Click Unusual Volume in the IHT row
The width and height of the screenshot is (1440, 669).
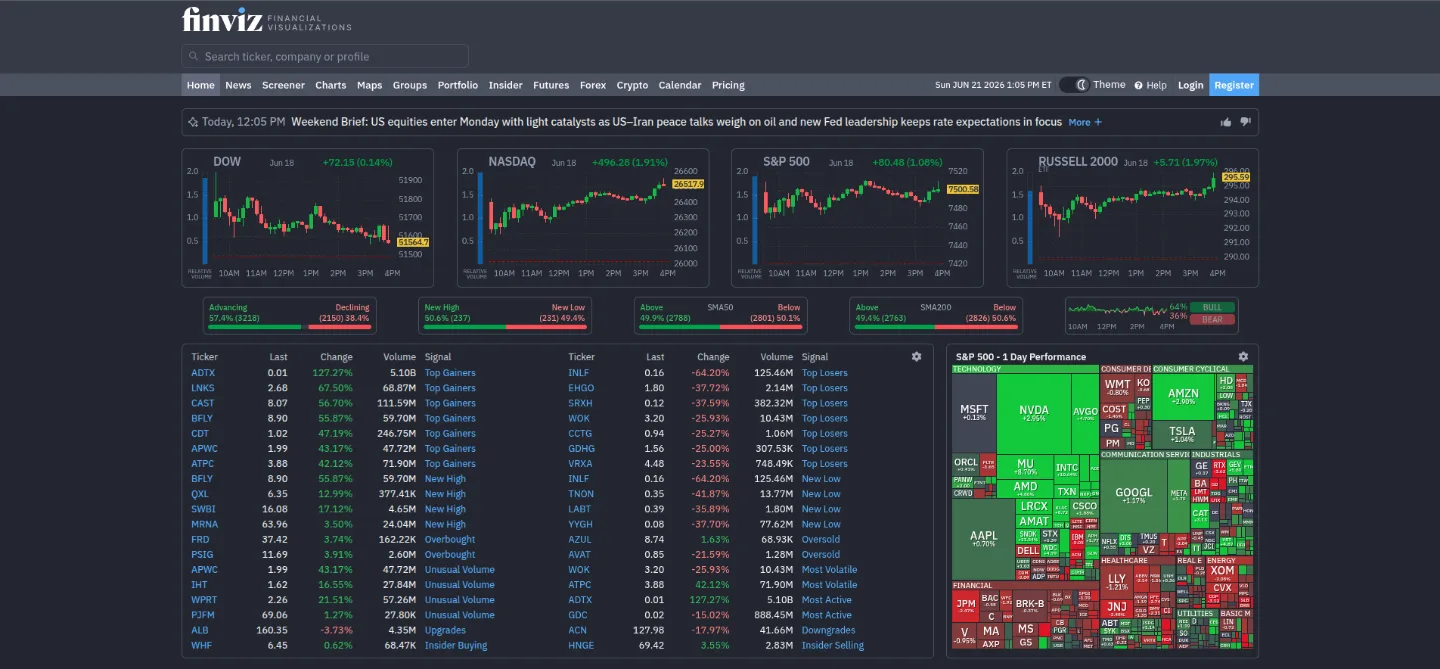click(459, 585)
